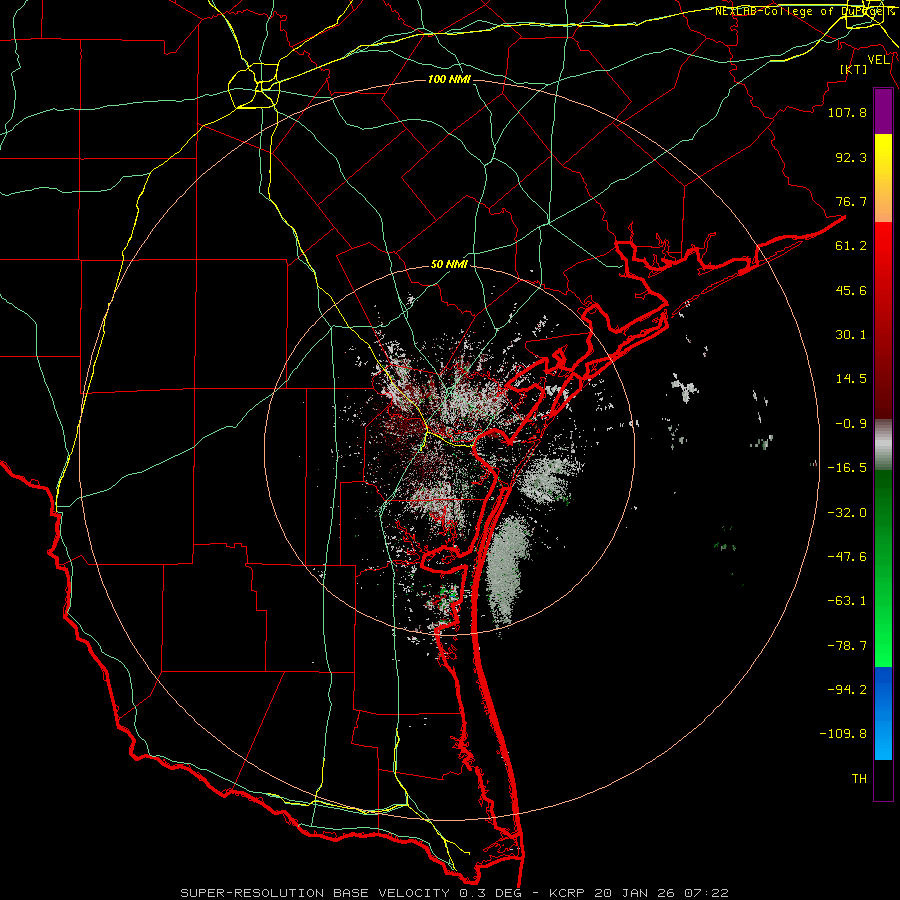Image resolution: width=900 pixels, height=900 pixels.
Task: Click the -109.8 legend value
Action: (x=843, y=734)
